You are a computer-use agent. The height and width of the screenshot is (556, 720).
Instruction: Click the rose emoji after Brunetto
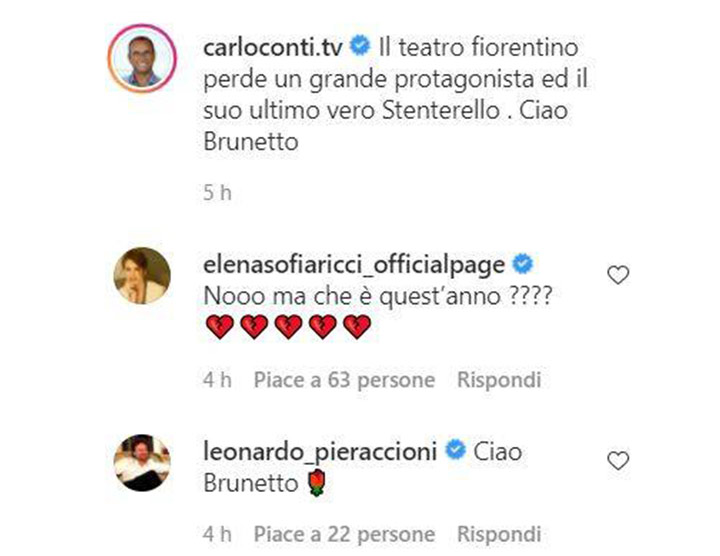(317, 486)
